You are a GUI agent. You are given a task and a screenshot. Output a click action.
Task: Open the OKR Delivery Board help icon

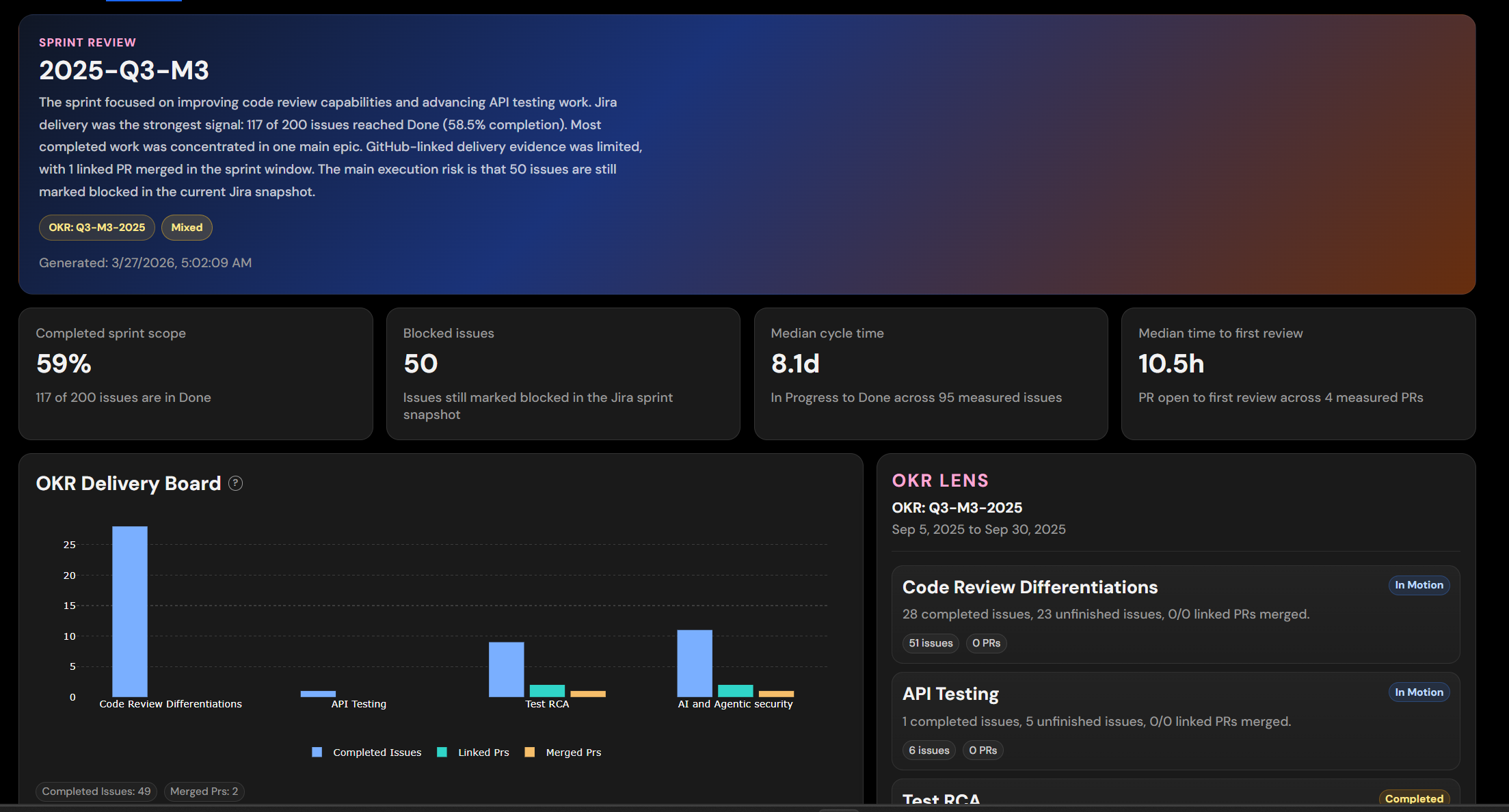(x=235, y=483)
